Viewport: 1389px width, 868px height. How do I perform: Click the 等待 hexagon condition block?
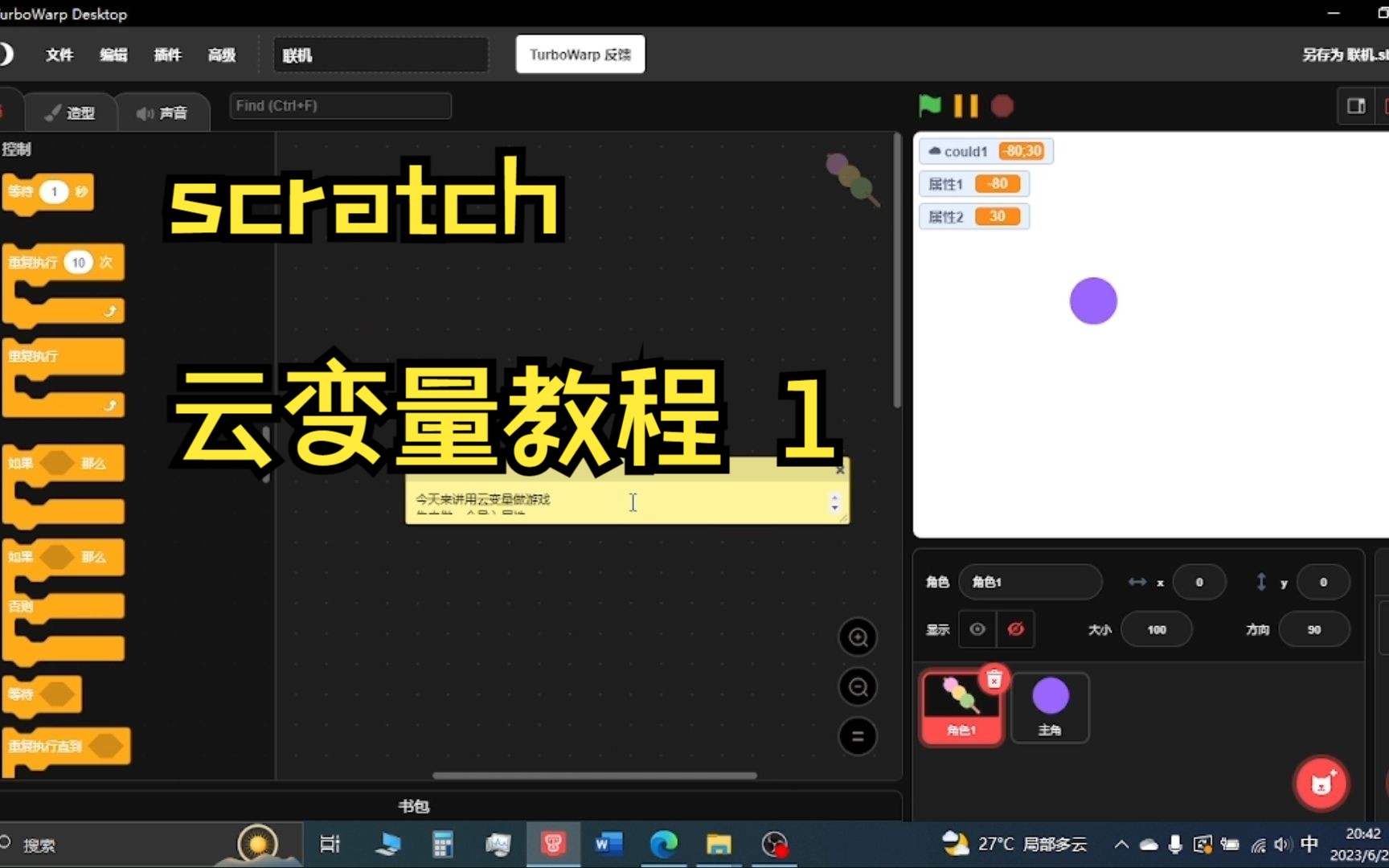pyautogui.click(x=42, y=694)
